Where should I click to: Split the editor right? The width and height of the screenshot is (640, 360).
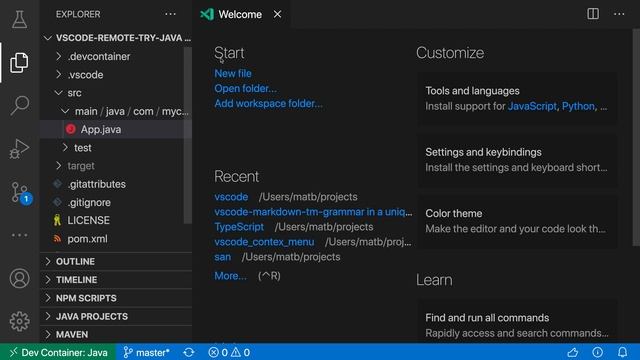(x=593, y=14)
